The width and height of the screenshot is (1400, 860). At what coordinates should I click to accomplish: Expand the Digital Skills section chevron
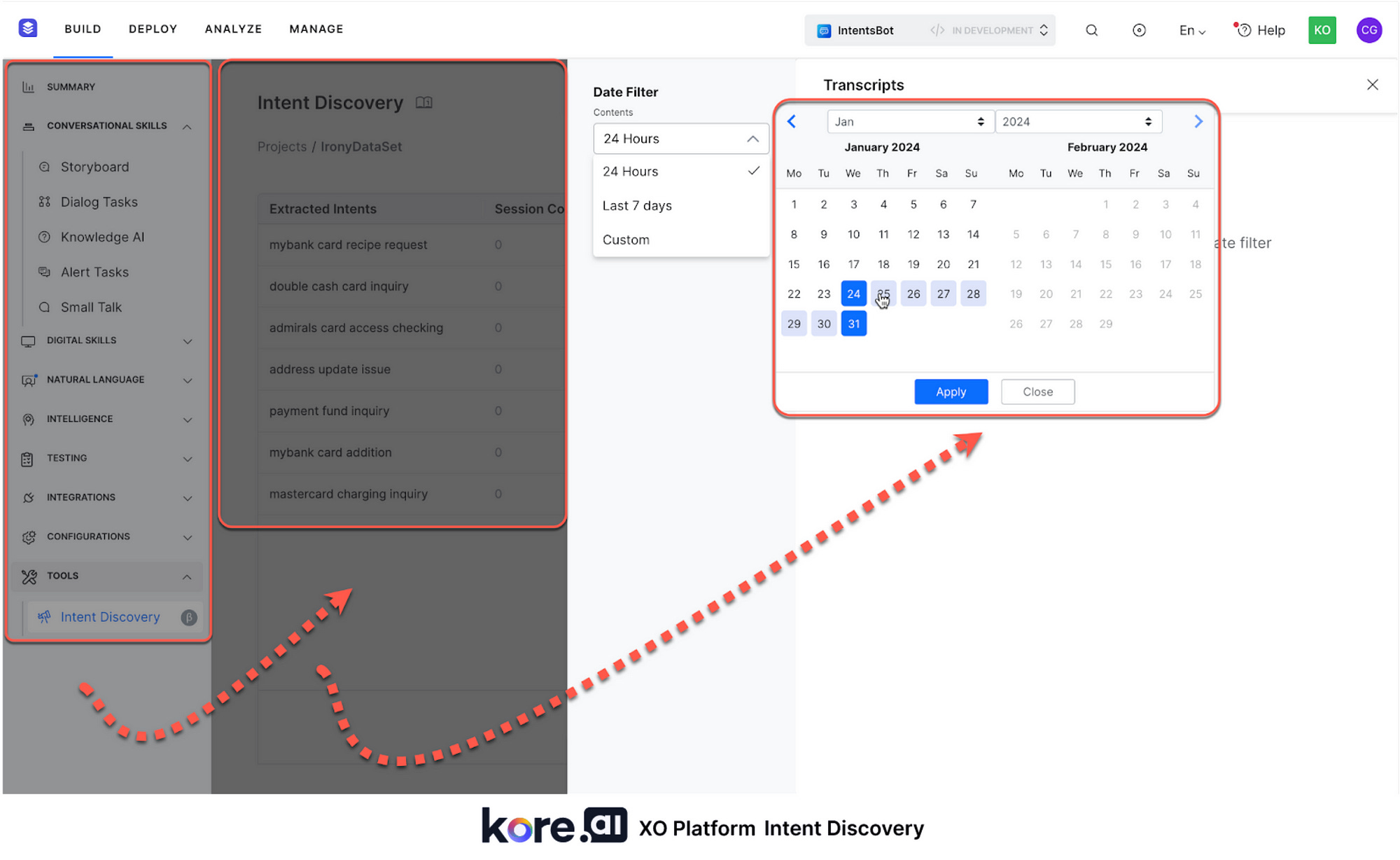pos(188,341)
